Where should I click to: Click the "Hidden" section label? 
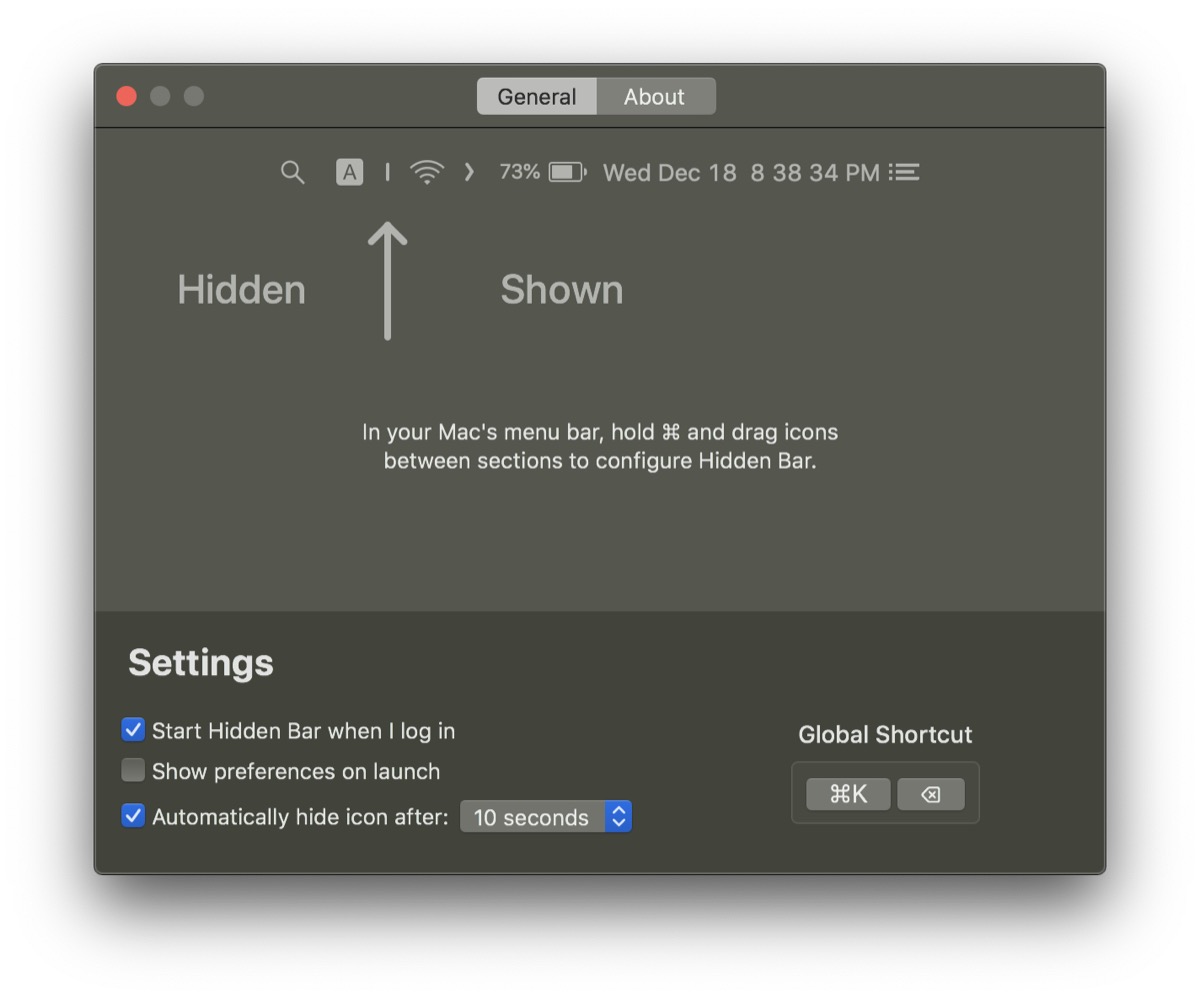241,290
